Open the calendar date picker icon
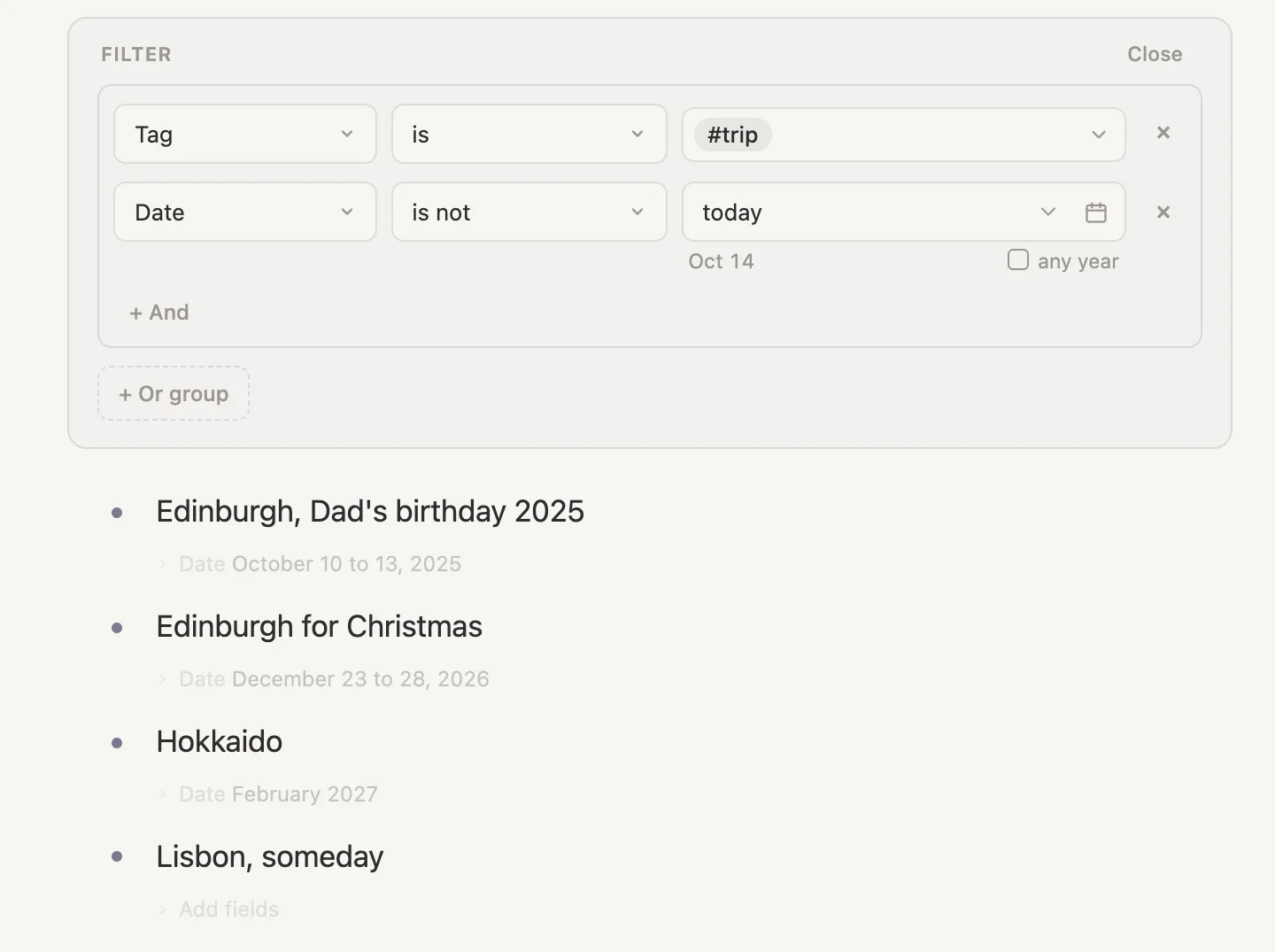The height and width of the screenshot is (952, 1275). (1096, 213)
